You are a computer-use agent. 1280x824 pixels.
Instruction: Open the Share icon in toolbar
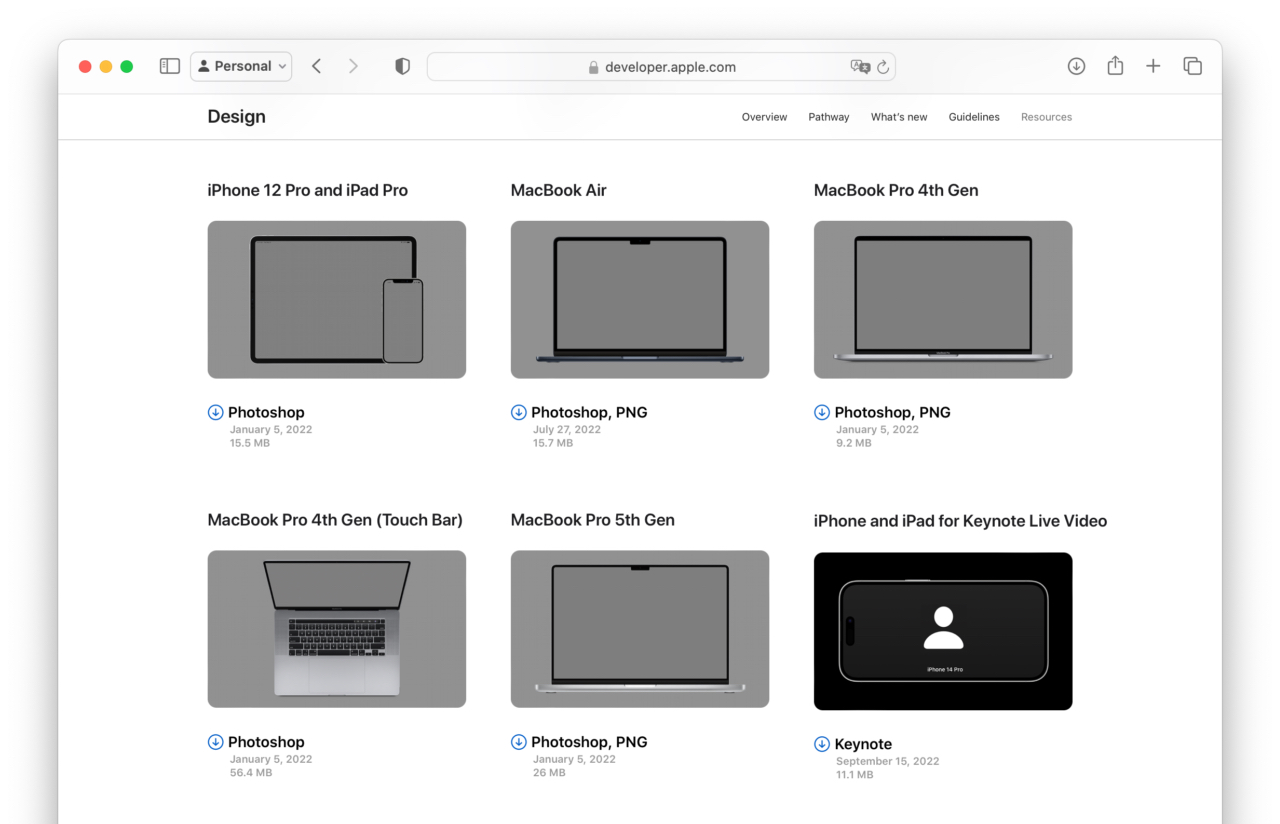point(1115,65)
